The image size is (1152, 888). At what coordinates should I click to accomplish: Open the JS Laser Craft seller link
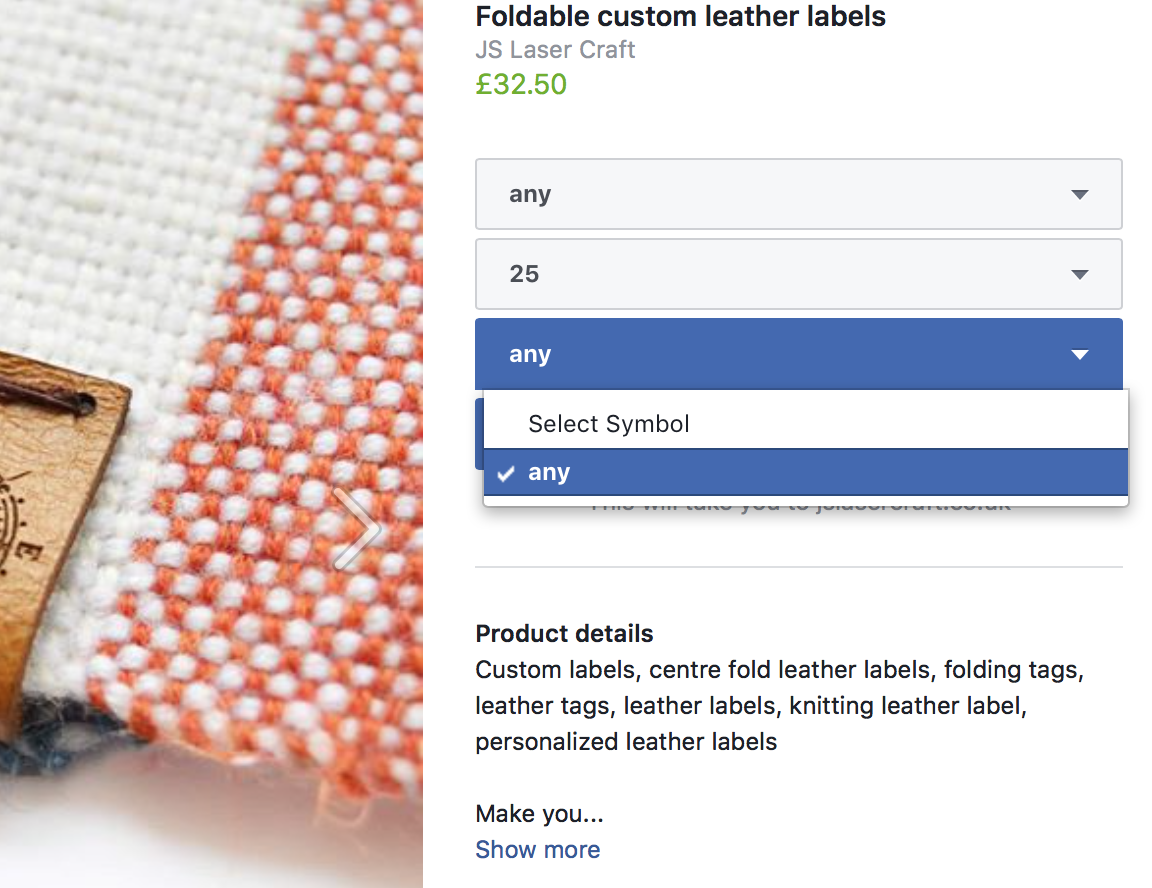pyautogui.click(x=555, y=50)
